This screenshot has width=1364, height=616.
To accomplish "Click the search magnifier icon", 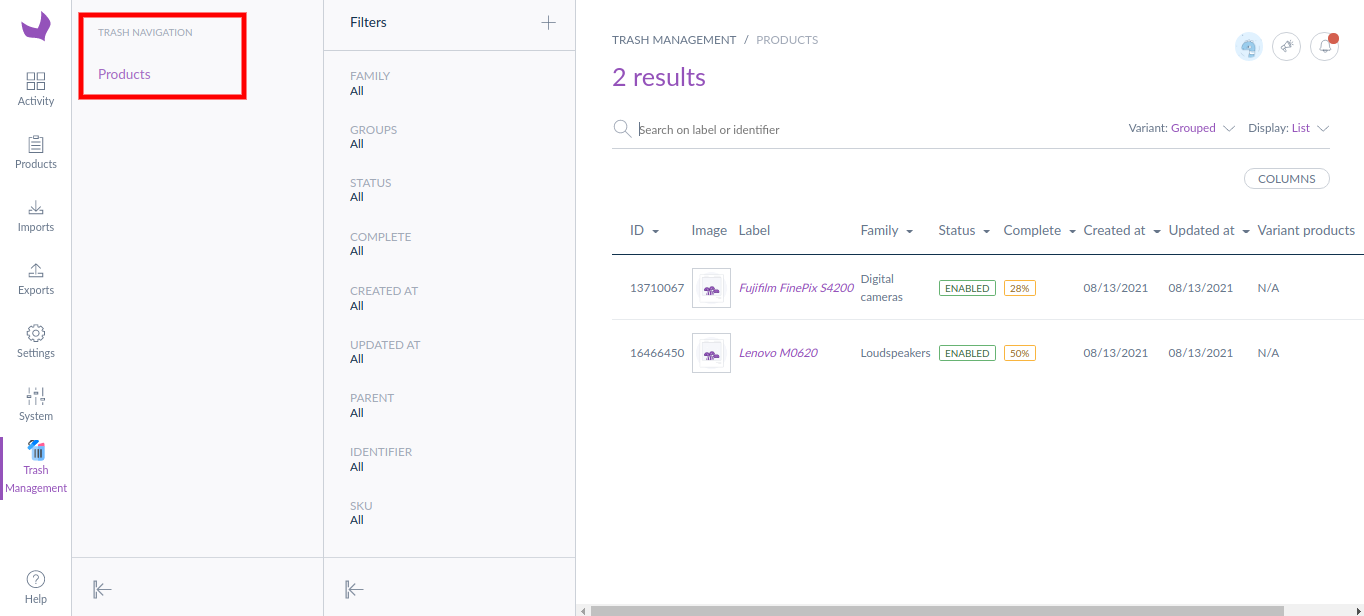I will [622, 129].
